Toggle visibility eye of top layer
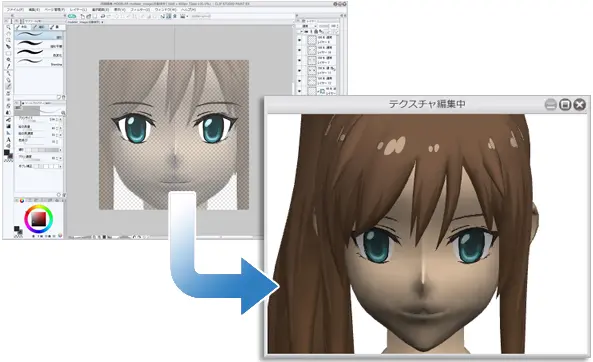 click(300, 40)
